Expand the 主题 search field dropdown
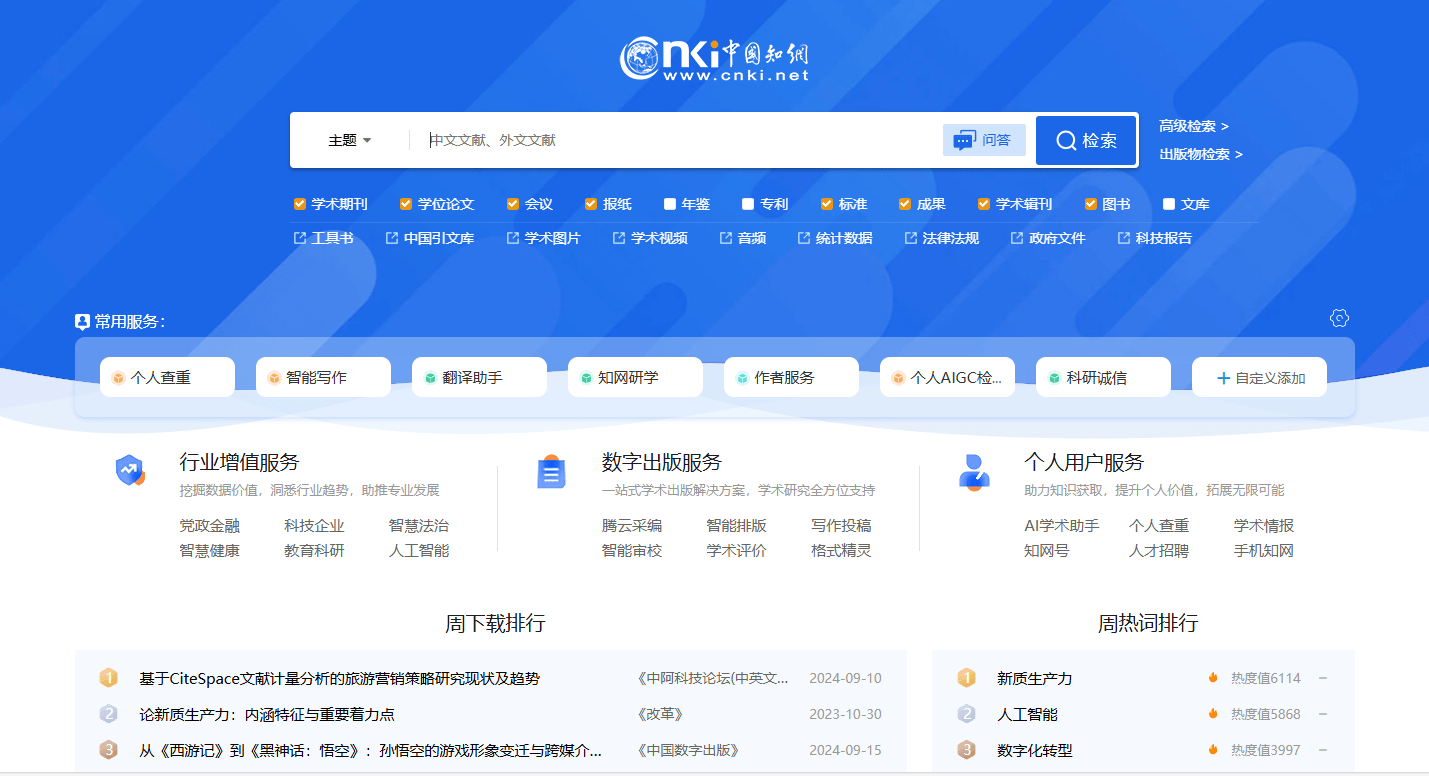Screen dimensions: 1429x776 [x=350, y=140]
